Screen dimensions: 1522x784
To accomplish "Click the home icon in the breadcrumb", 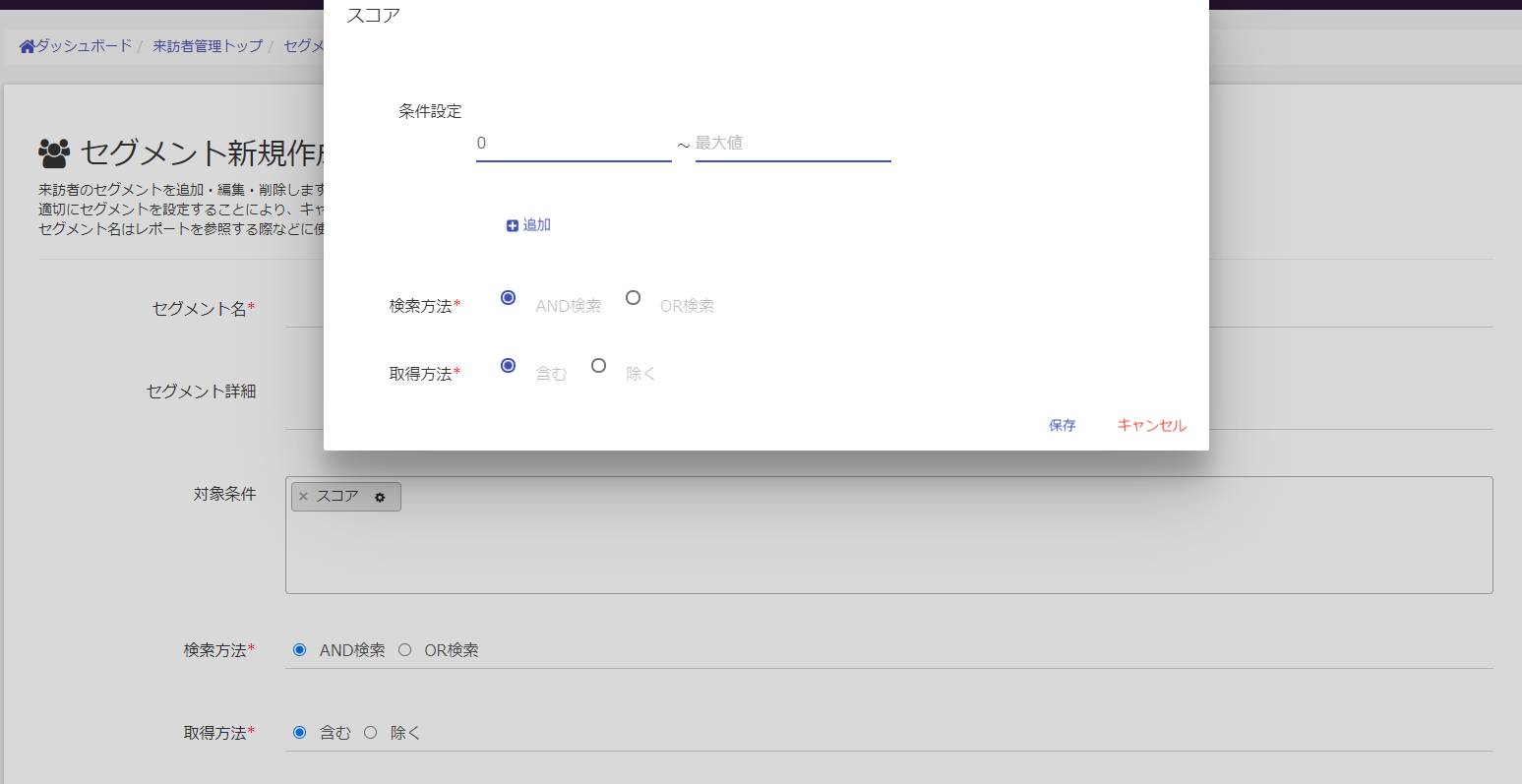I will coord(27,46).
